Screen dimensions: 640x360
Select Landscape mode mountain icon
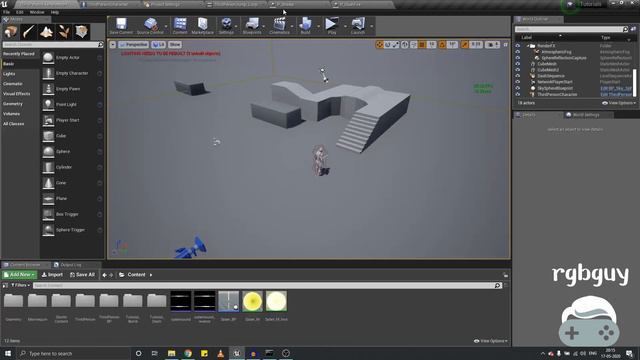[x=46, y=32]
